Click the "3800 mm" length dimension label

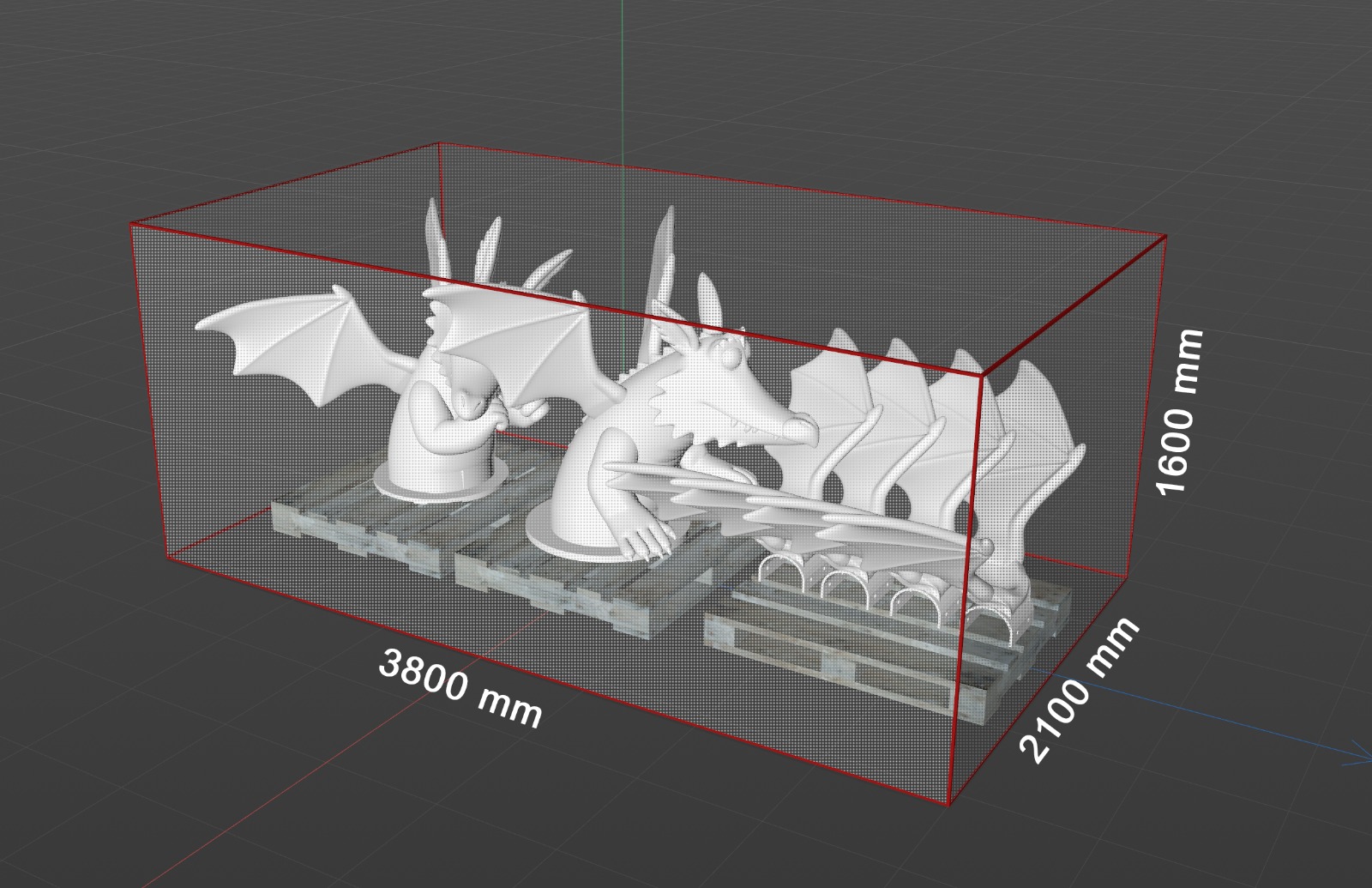pyautogui.click(x=460, y=687)
